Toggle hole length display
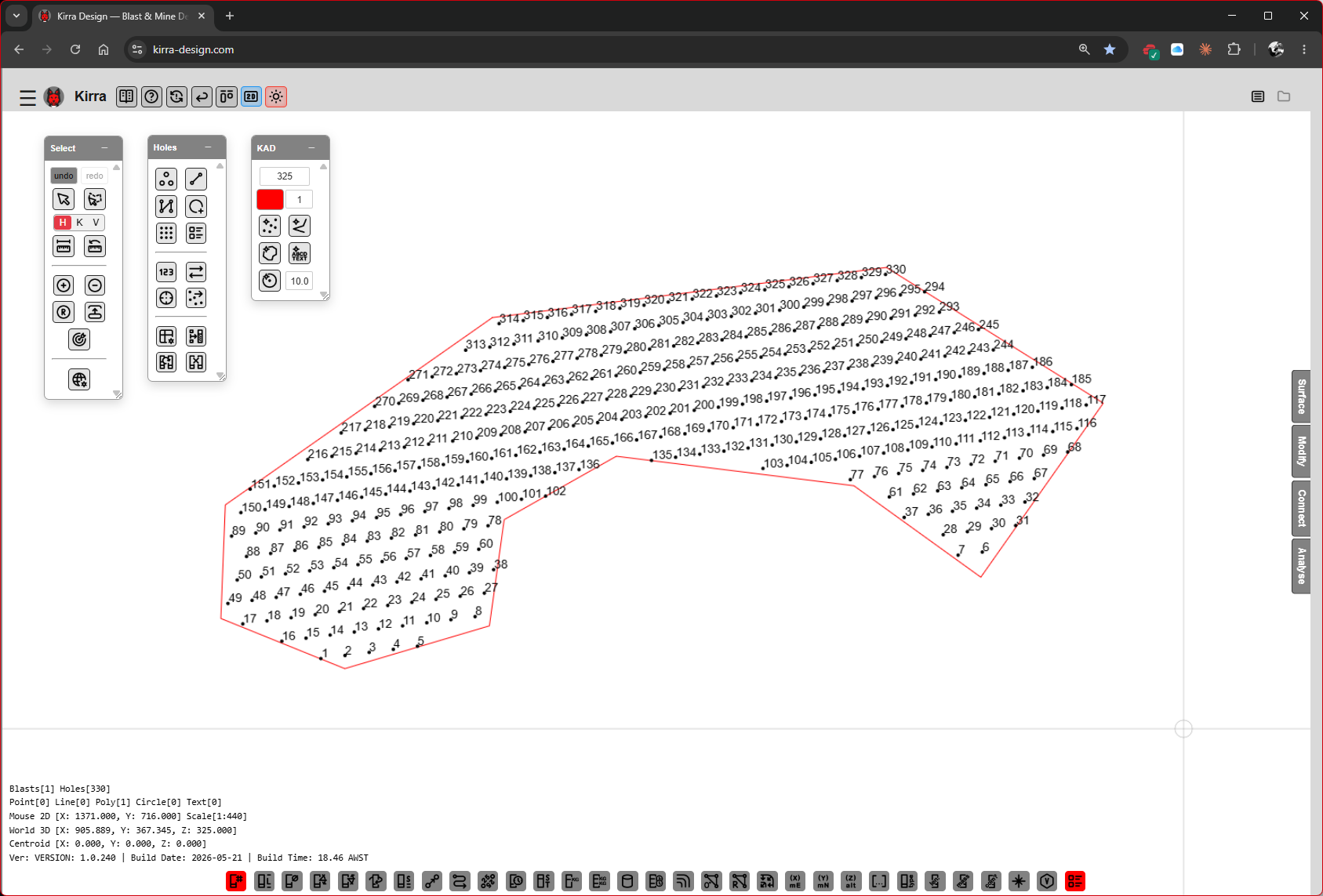This screenshot has width=1323, height=896. coord(264,881)
